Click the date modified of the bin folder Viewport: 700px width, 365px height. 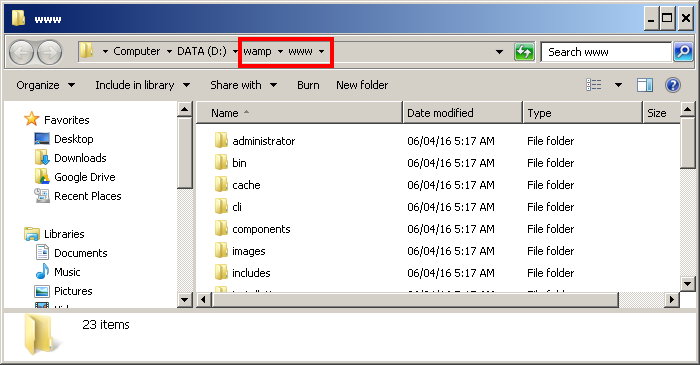(x=451, y=163)
